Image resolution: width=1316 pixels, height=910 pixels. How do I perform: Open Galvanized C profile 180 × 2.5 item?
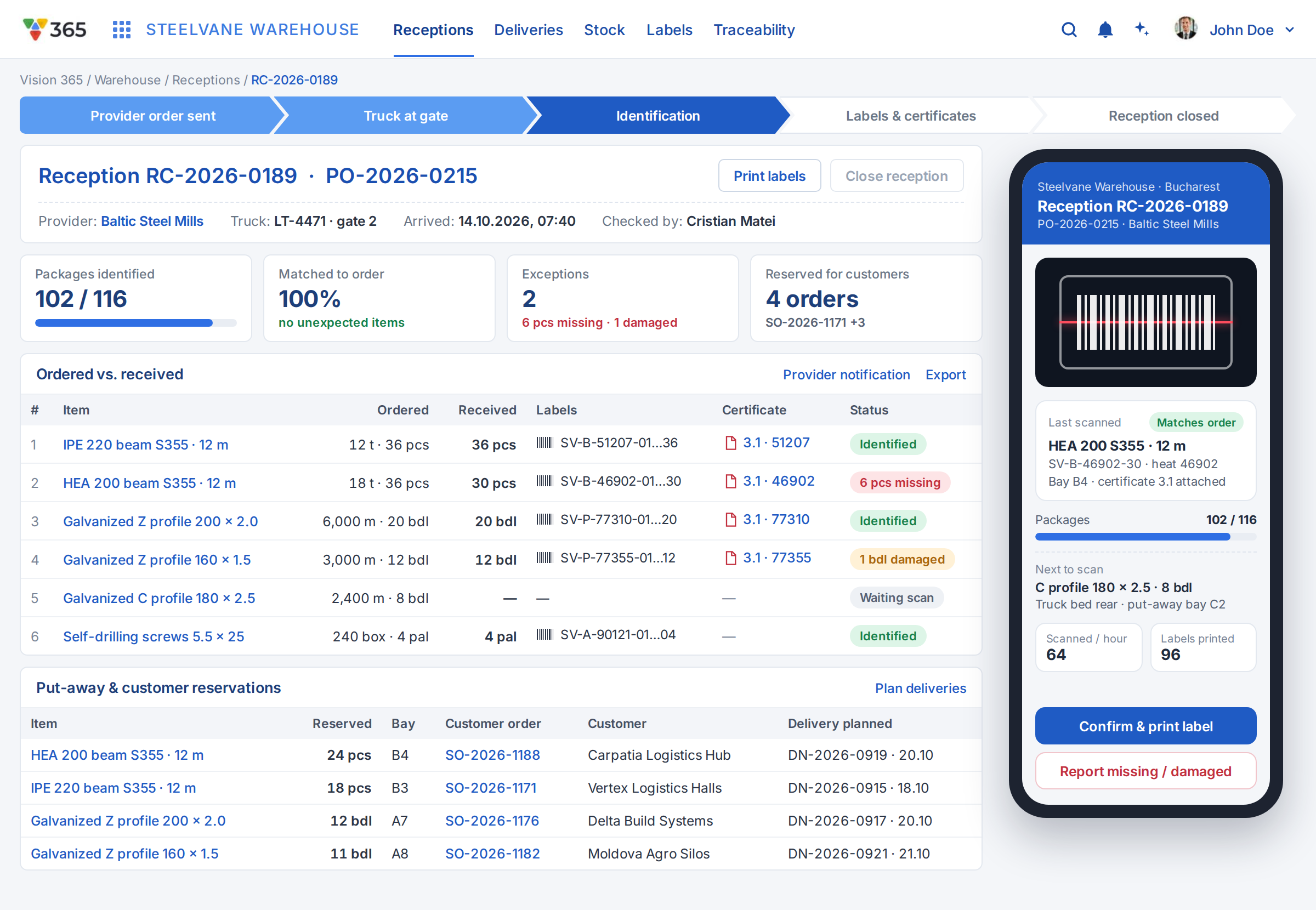pos(159,598)
